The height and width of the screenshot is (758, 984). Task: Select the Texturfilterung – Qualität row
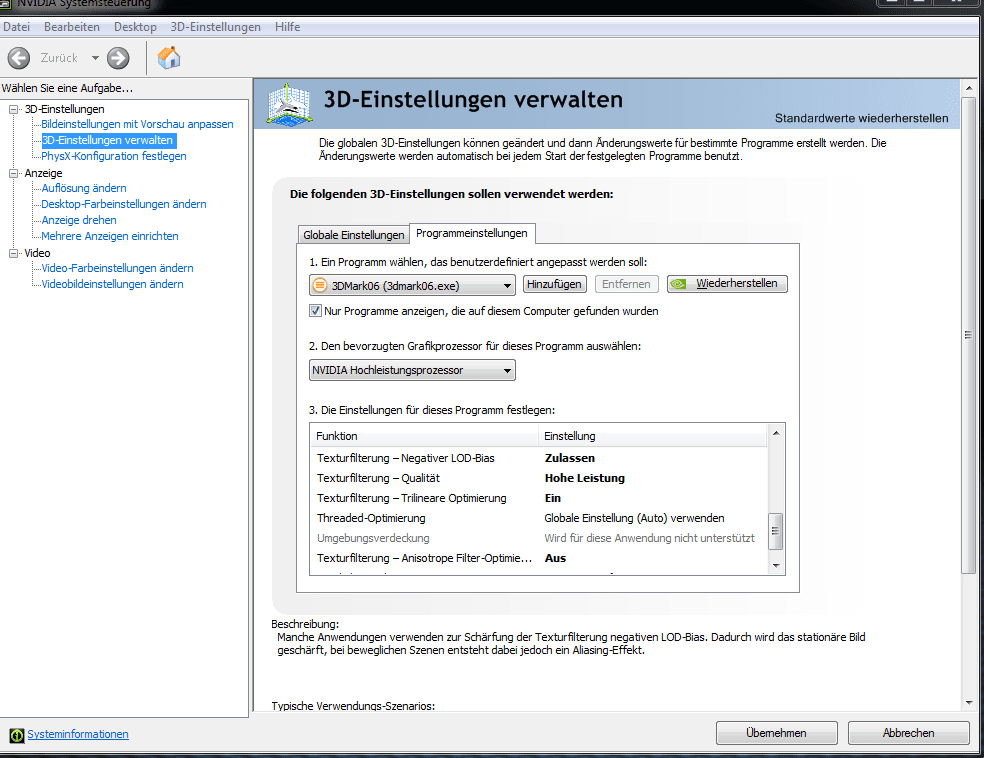[x=538, y=478]
